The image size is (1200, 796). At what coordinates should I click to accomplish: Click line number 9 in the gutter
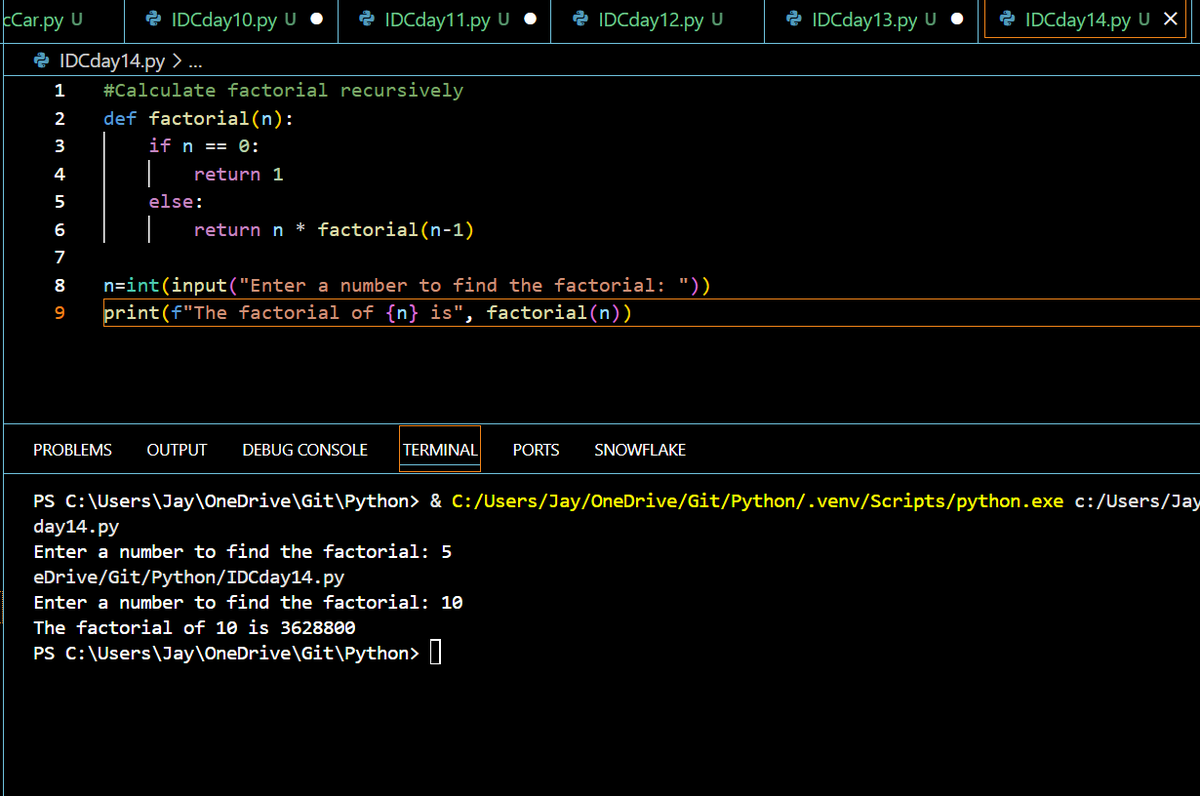59,313
